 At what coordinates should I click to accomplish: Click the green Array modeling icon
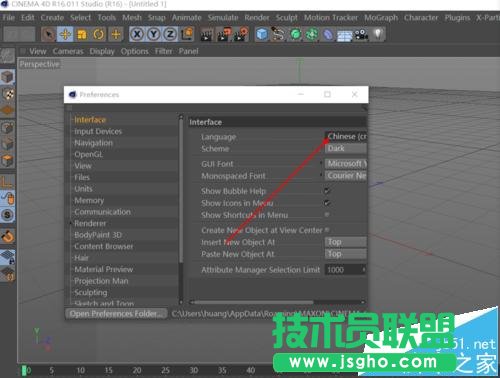pyautogui.click(x=312, y=34)
